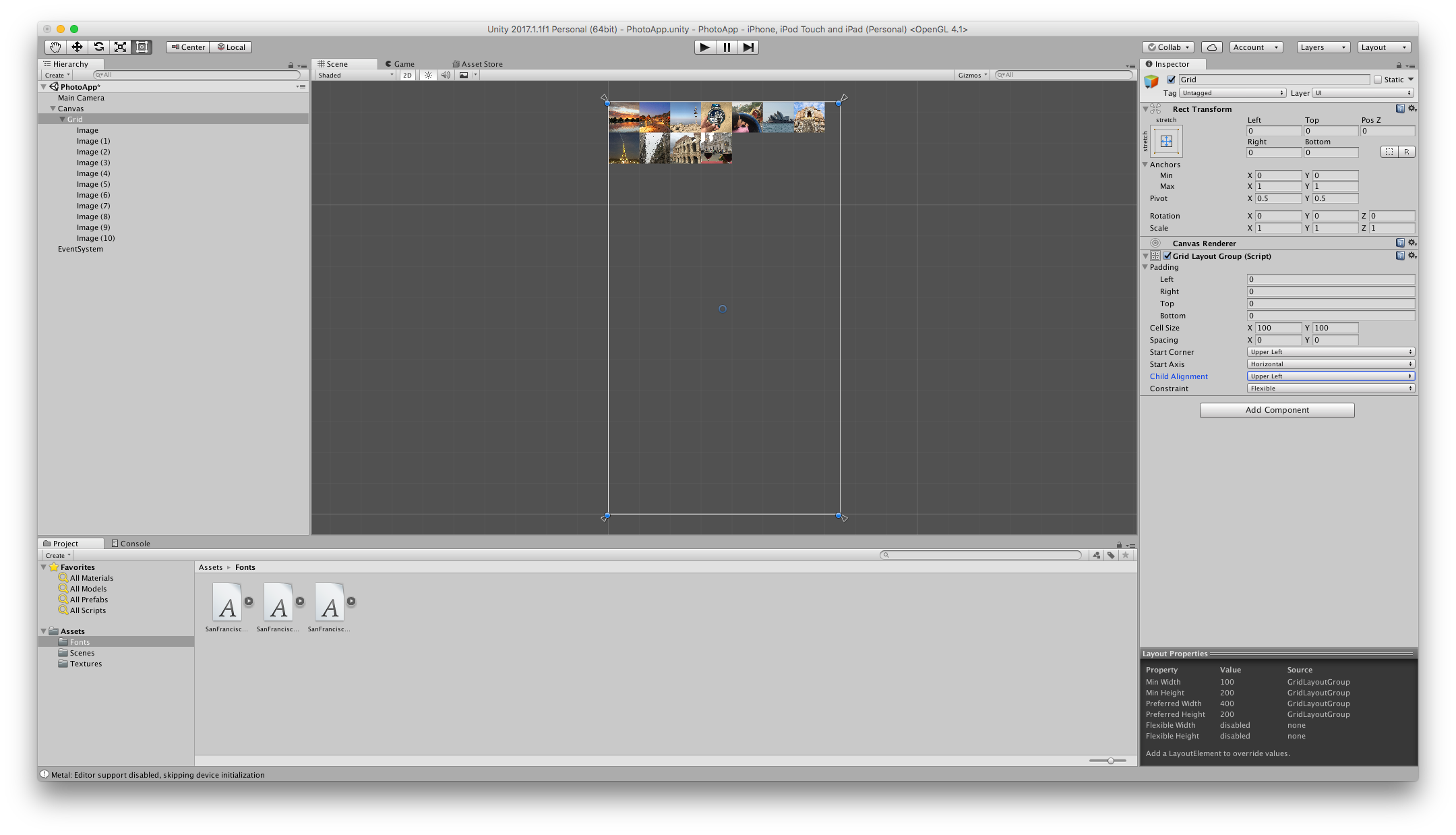Select the Scale tool
The image size is (1456, 835).
tap(120, 47)
